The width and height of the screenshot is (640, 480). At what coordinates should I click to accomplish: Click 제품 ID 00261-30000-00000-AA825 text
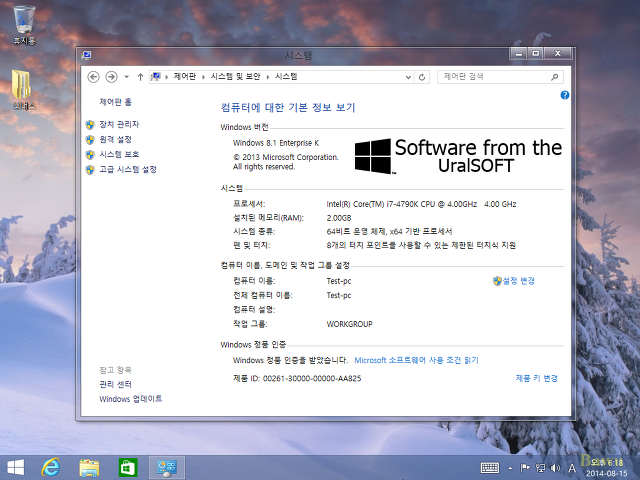click(297, 378)
